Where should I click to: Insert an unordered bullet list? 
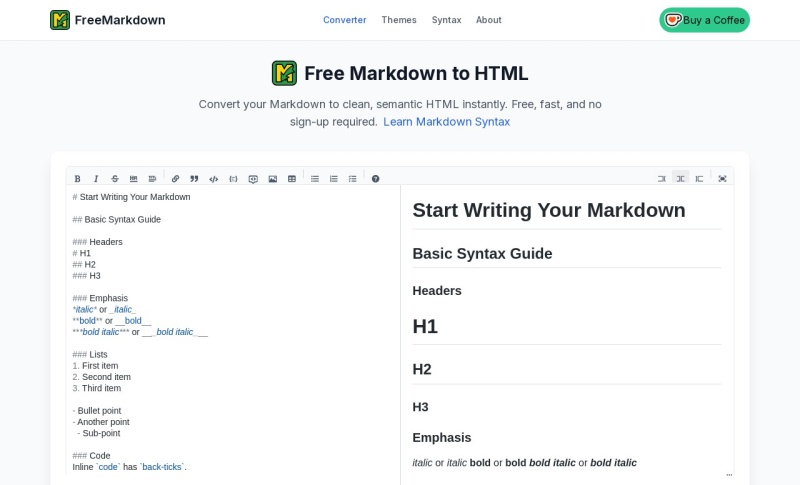(315, 178)
